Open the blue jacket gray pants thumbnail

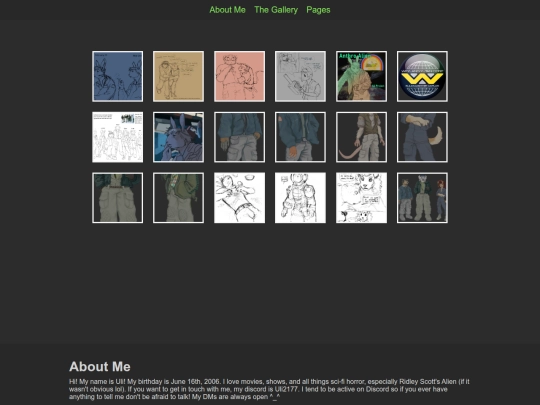(x=239, y=137)
